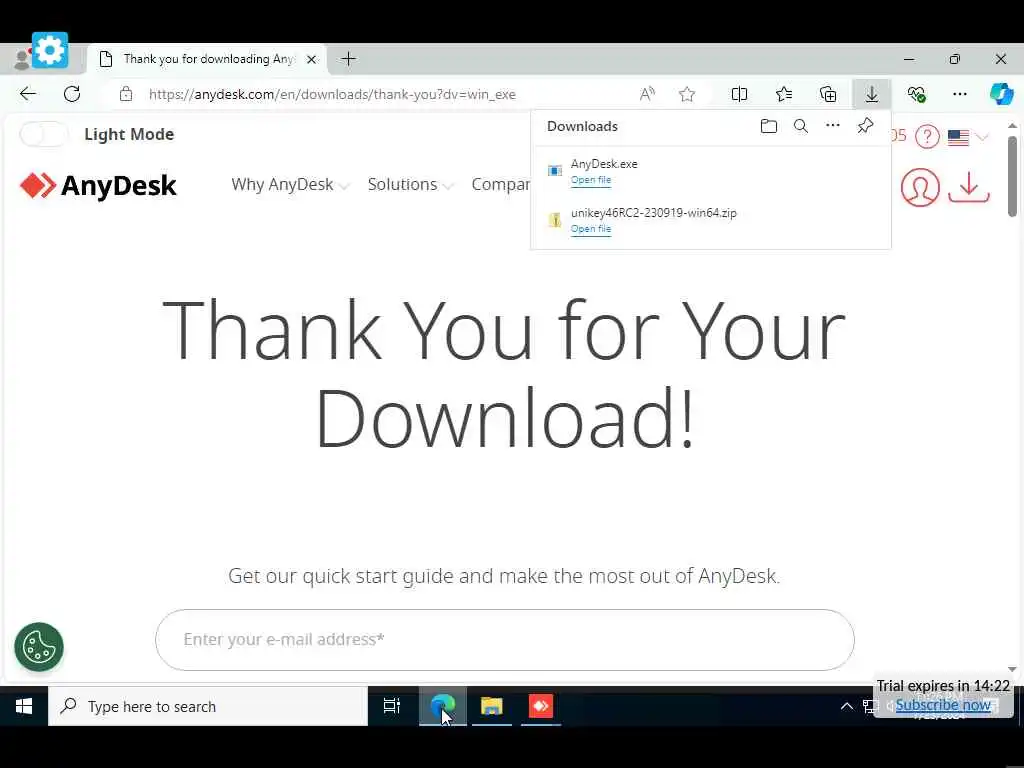Close the Thank you for downloading tab
1024x768 pixels.
(x=312, y=59)
